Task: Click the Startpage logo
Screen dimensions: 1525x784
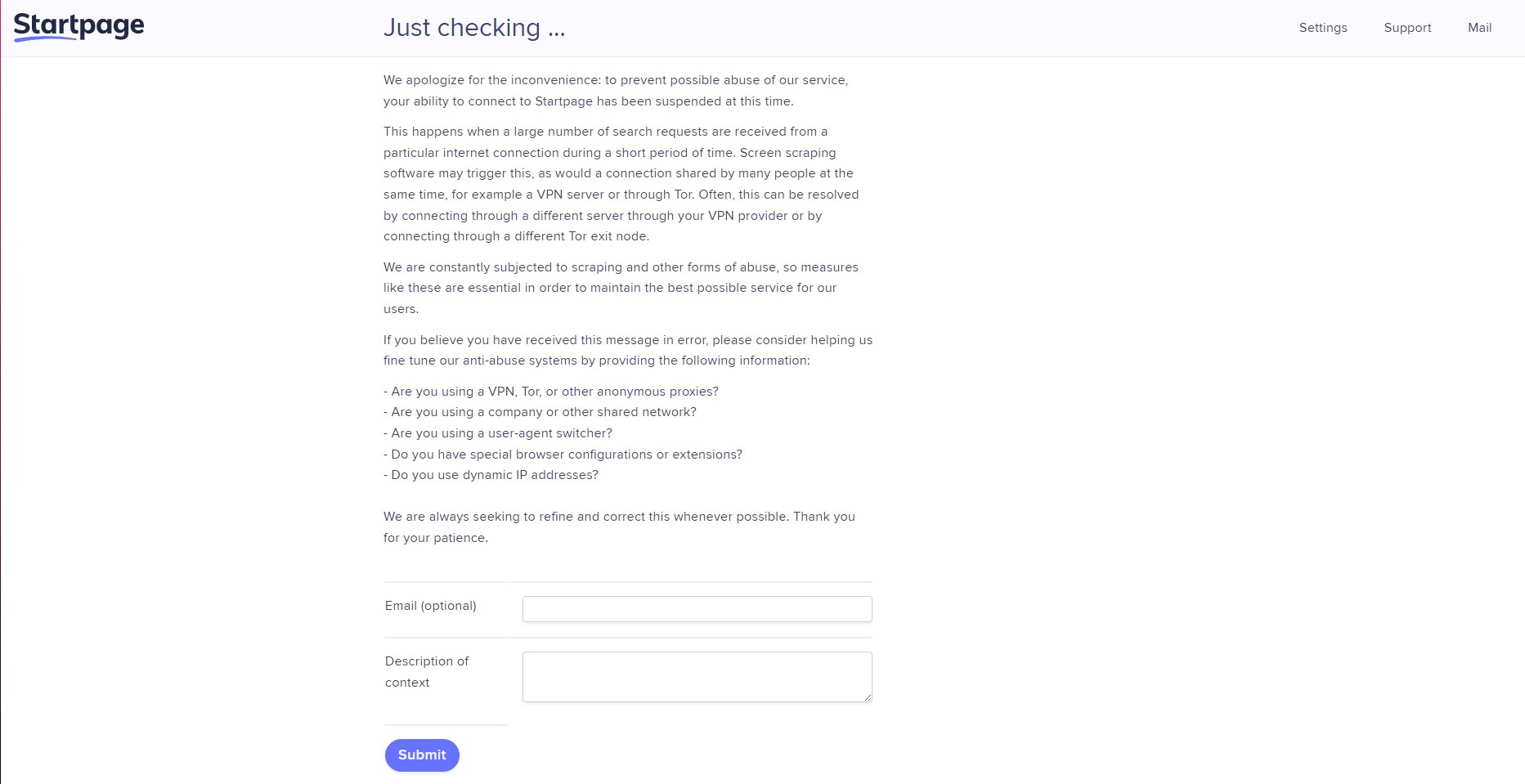Action: (78, 26)
